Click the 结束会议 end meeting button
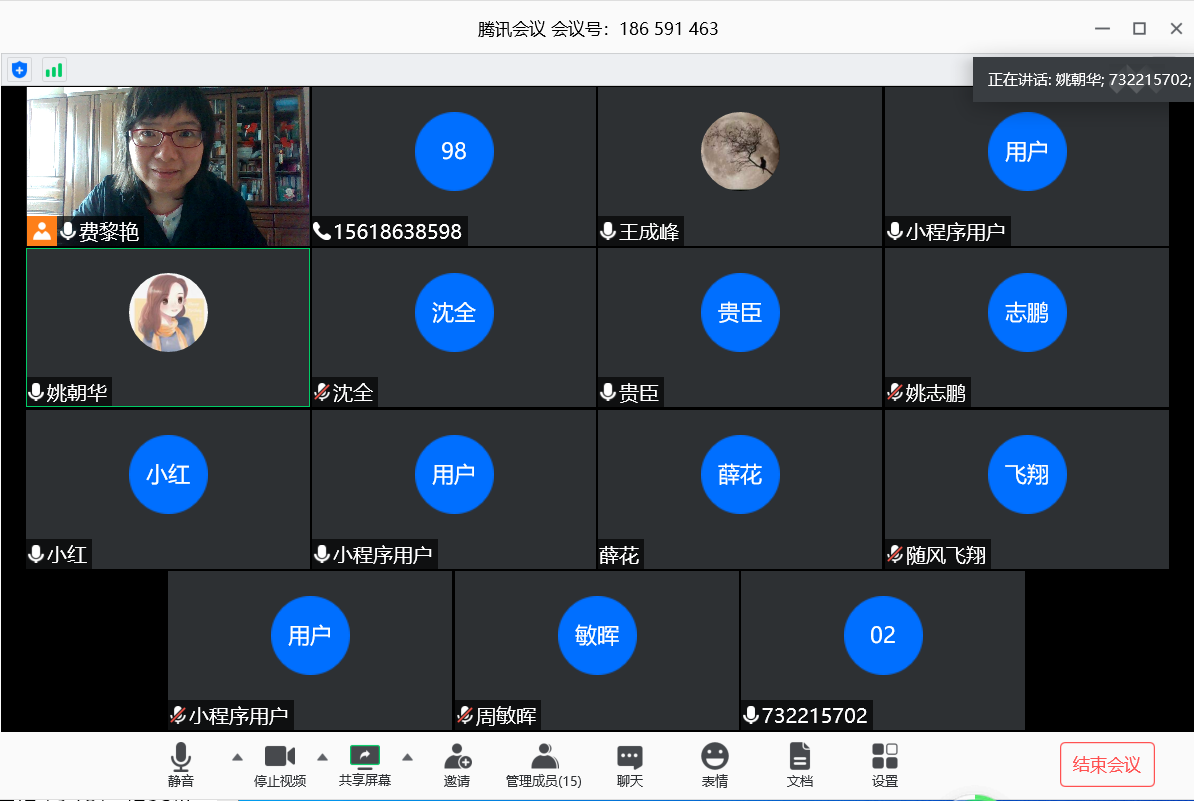 tap(1106, 763)
